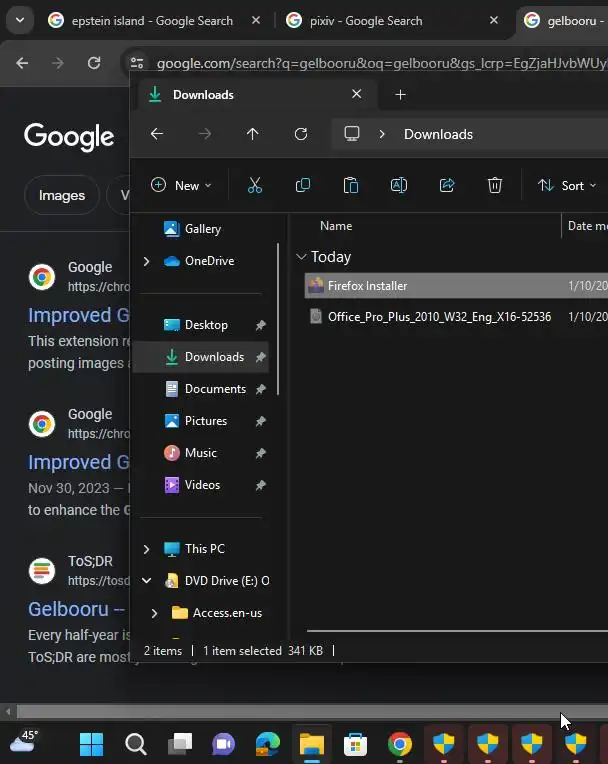The width and height of the screenshot is (608, 764).
Task: Click Explorer navigation pane scrollbar
Action: [x=278, y=319]
